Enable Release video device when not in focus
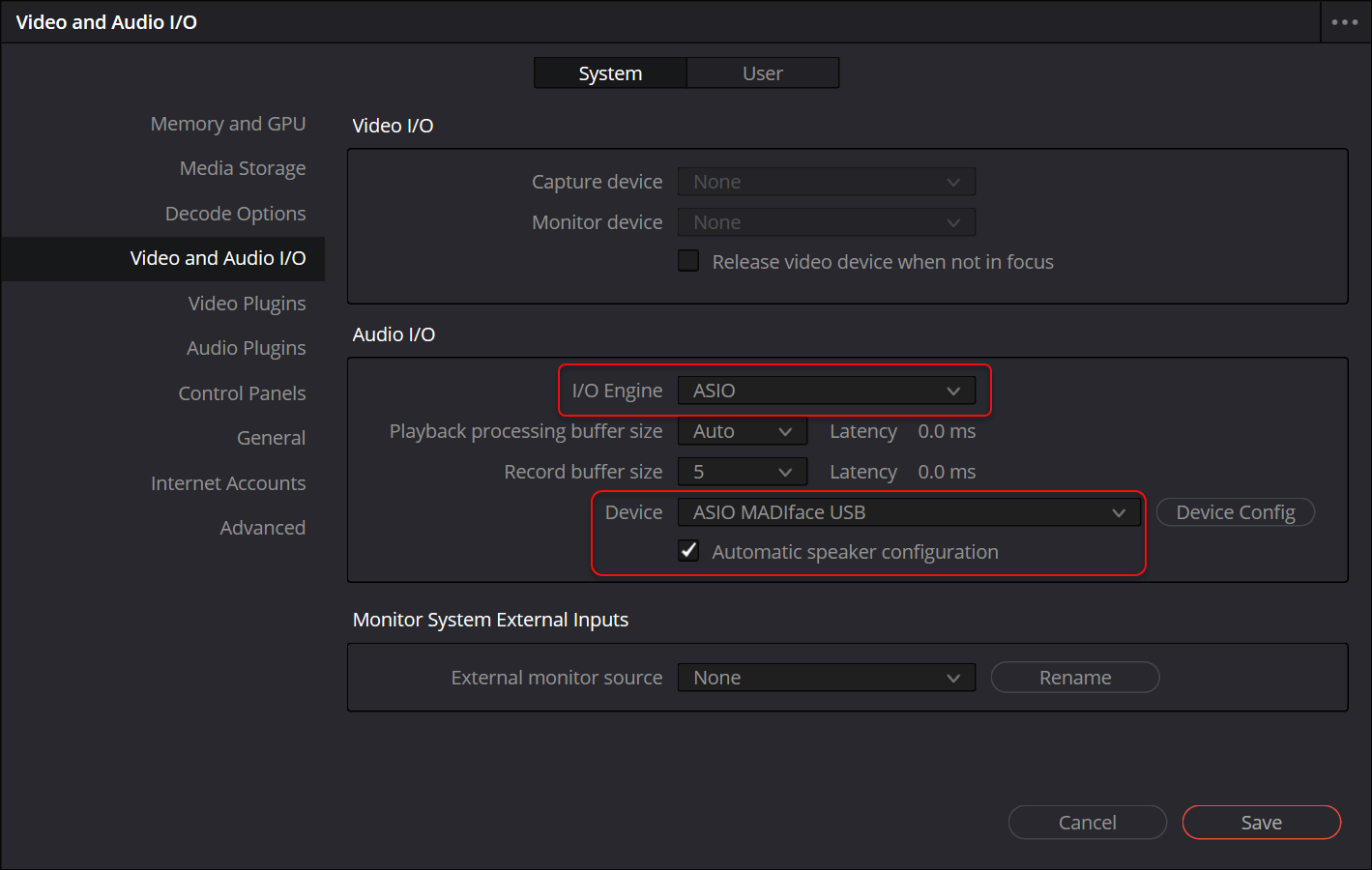1372x870 pixels. coord(688,261)
